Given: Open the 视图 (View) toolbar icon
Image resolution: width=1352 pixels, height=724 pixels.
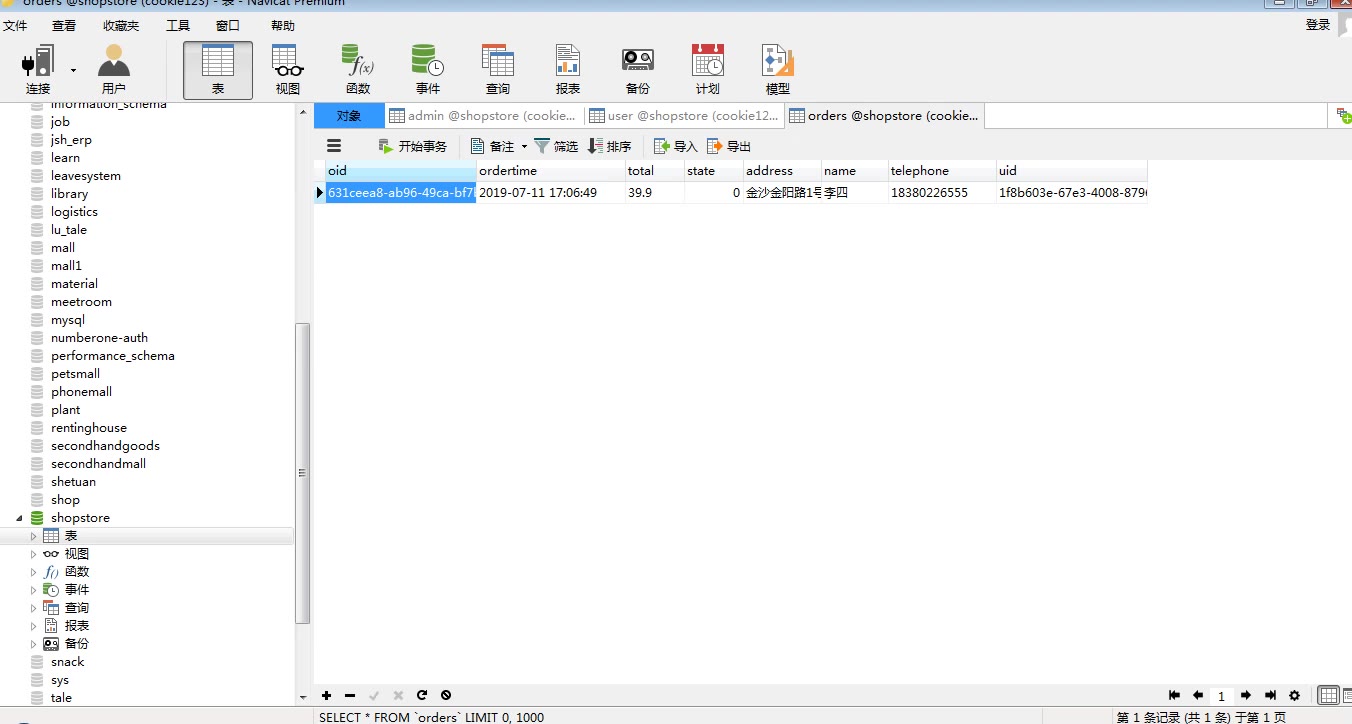Looking at the screenshot, I should [x=288, y=70].
